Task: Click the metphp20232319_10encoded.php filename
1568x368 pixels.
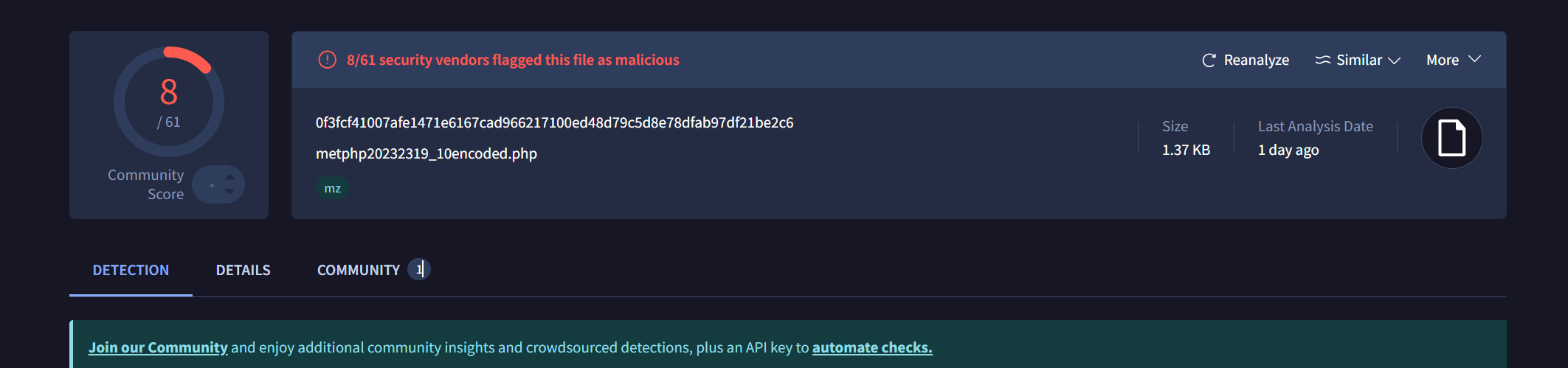Action: [x=426, y=153]
